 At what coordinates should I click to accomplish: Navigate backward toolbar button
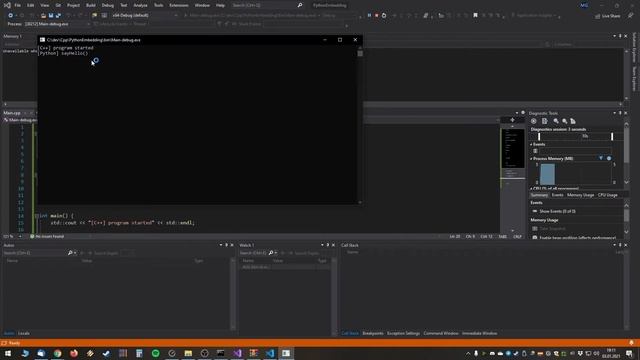point(11,15)
